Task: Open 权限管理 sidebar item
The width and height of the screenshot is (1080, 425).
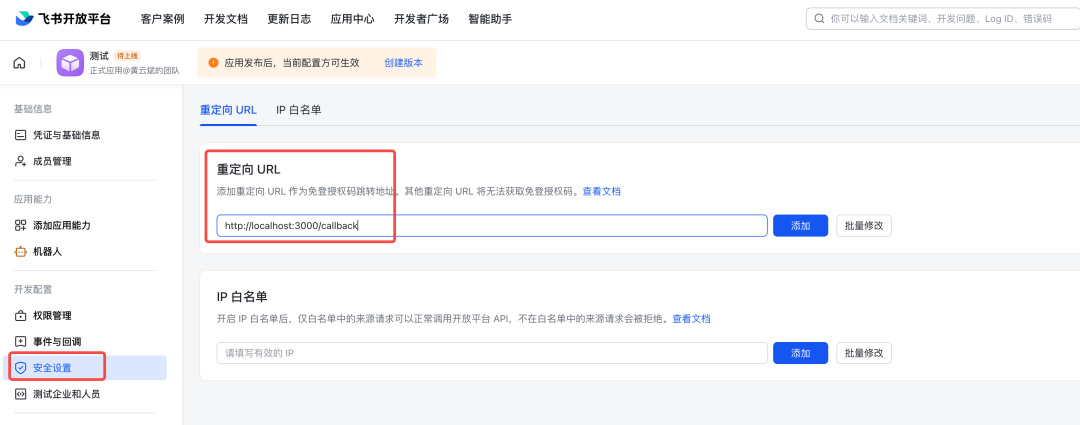Action: coord(52,315)
